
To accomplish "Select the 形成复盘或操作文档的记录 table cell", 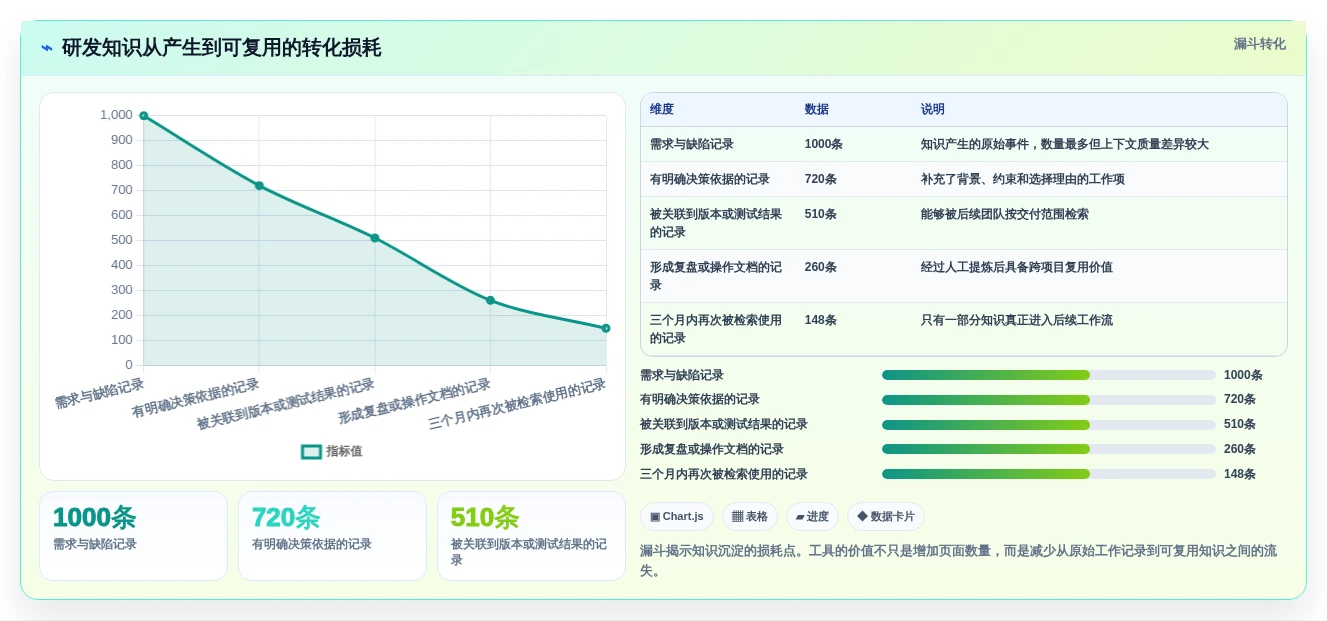I will (x=717, y=276).
